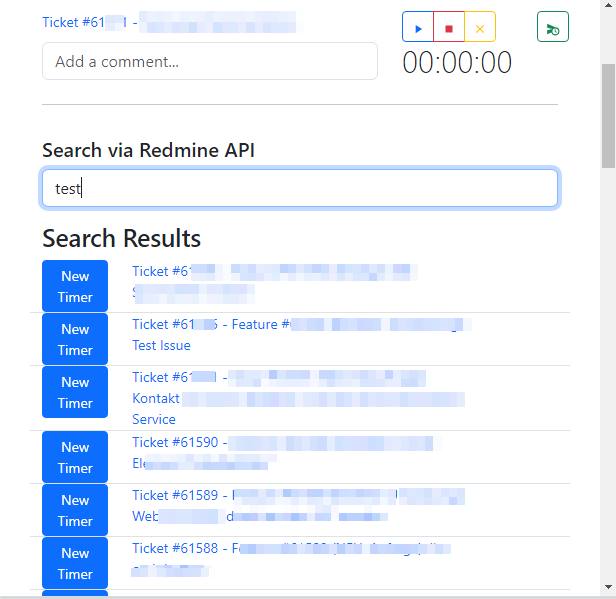Open Ticket #61589 link

click(x=299, y=506)
